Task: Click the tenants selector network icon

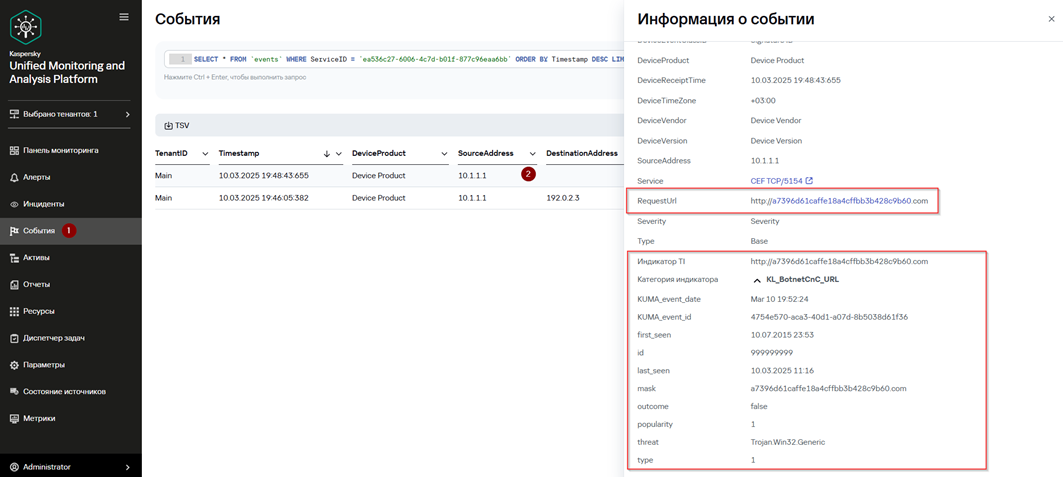Action: tap(14, 114)
